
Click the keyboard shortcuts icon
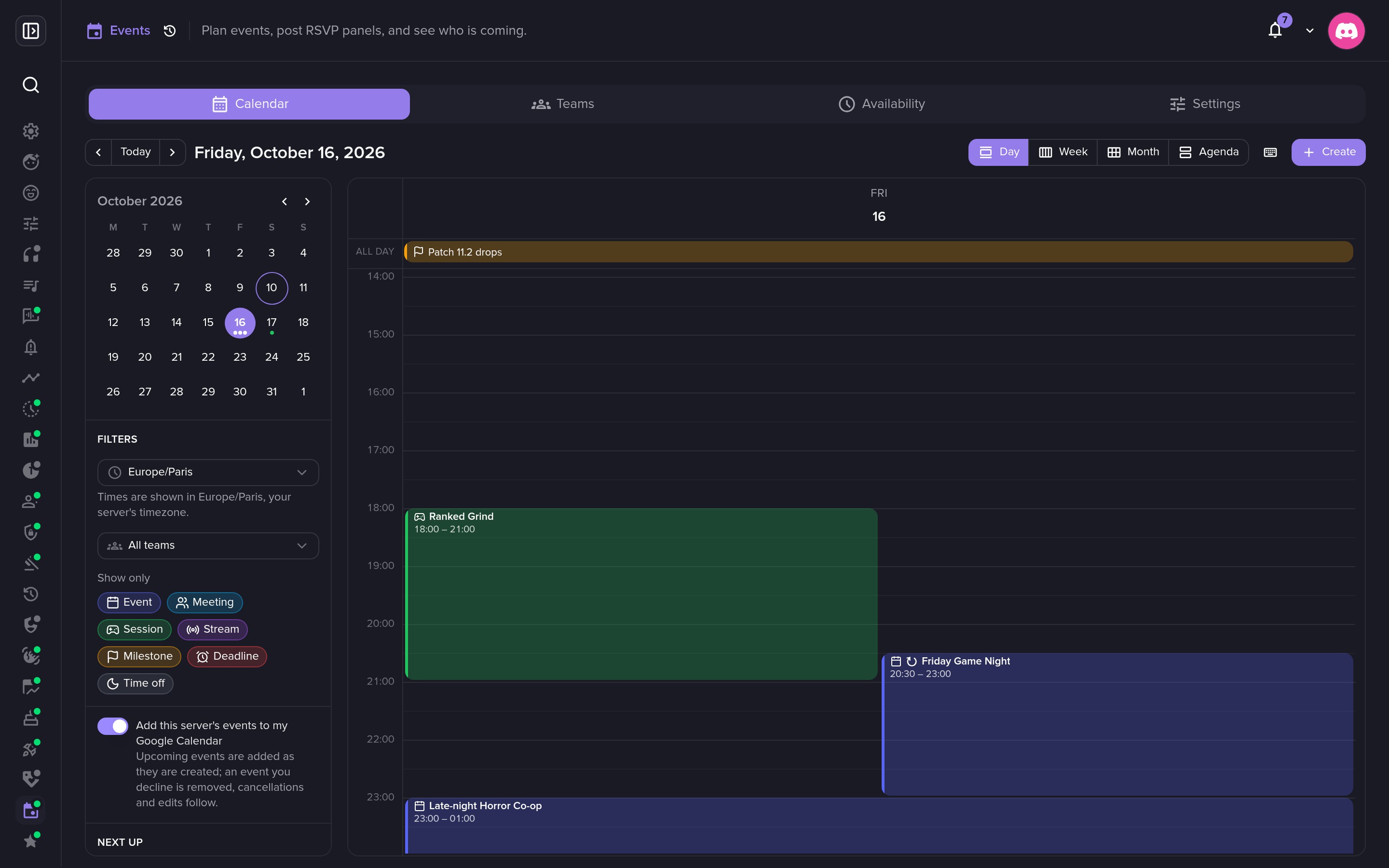1270,152
